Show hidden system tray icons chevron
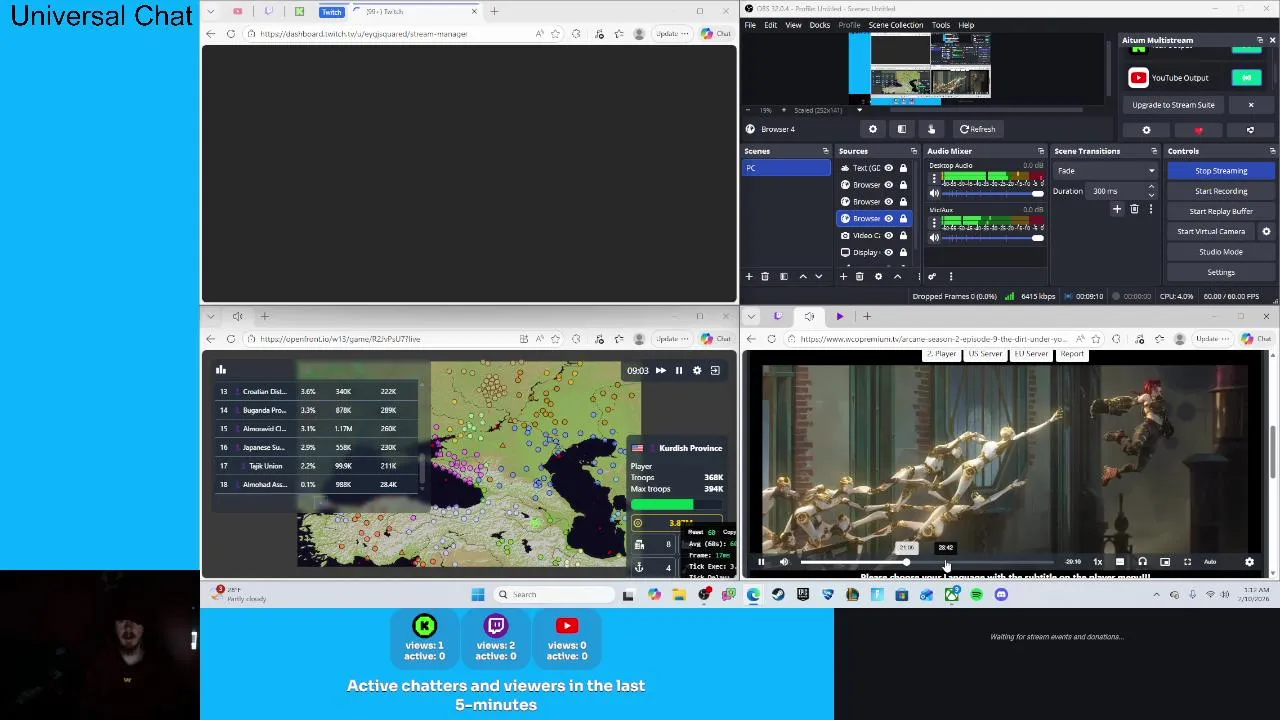 coord(1157,595)
